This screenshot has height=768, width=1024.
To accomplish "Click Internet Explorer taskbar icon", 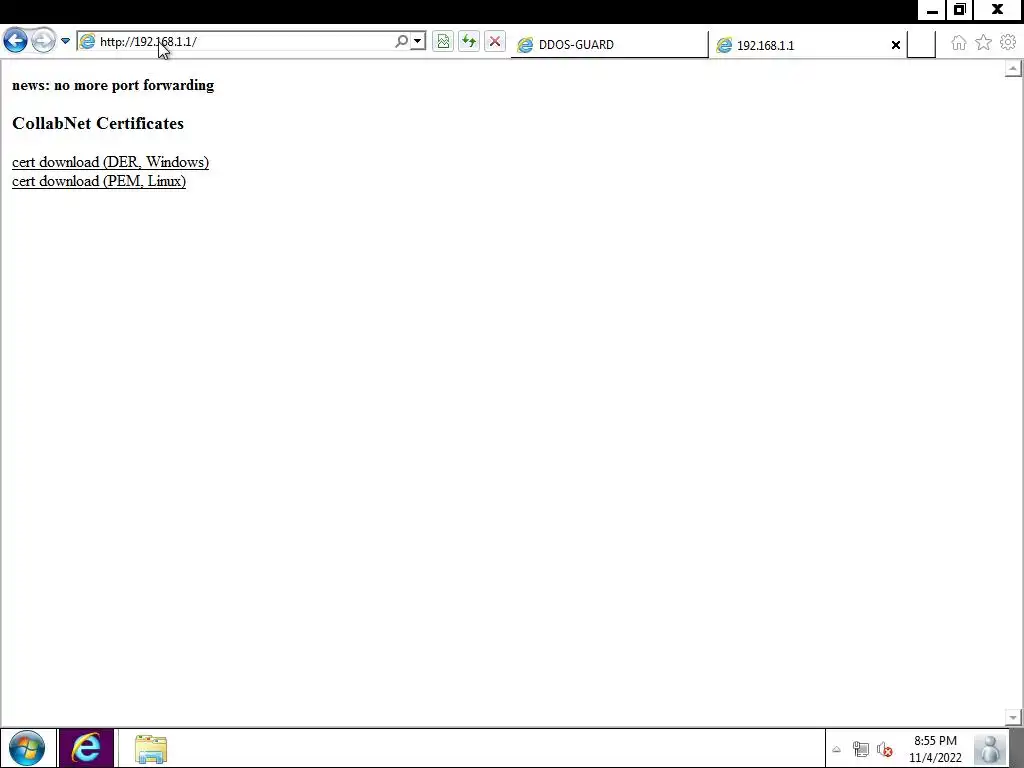I will [86, 748].
